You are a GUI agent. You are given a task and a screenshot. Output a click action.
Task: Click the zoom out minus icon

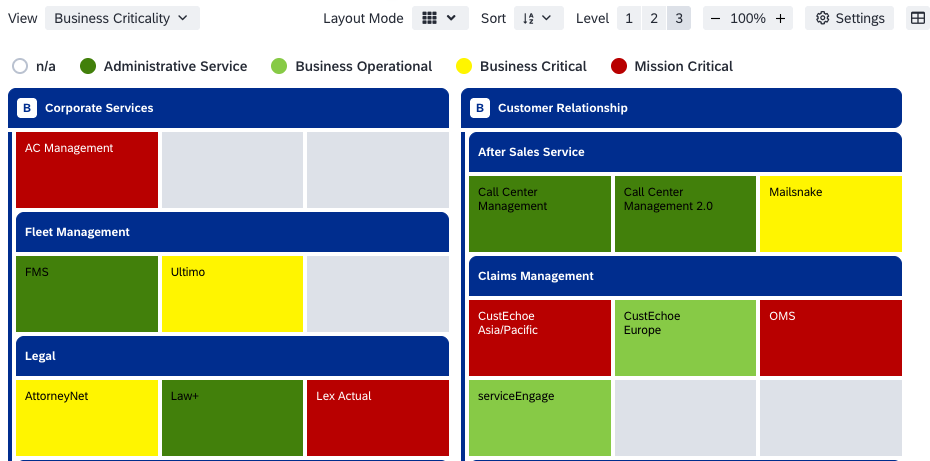click(x=715, y=18)
